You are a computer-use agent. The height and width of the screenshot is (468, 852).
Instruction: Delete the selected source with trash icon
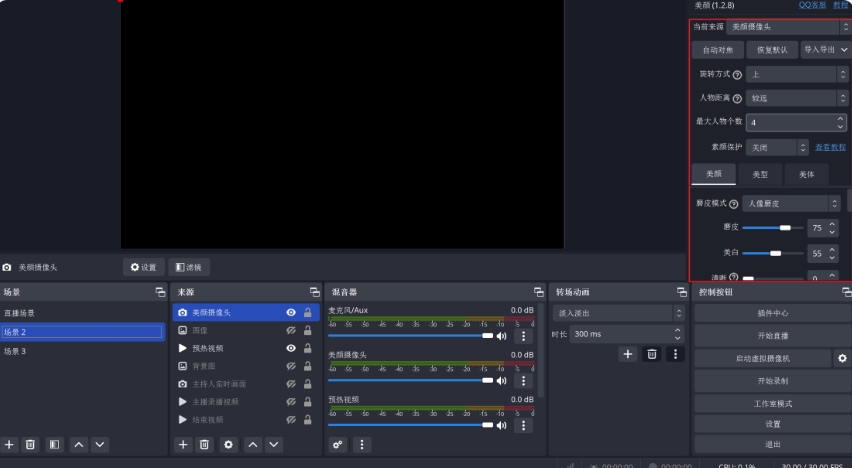(x=205, y=444)
